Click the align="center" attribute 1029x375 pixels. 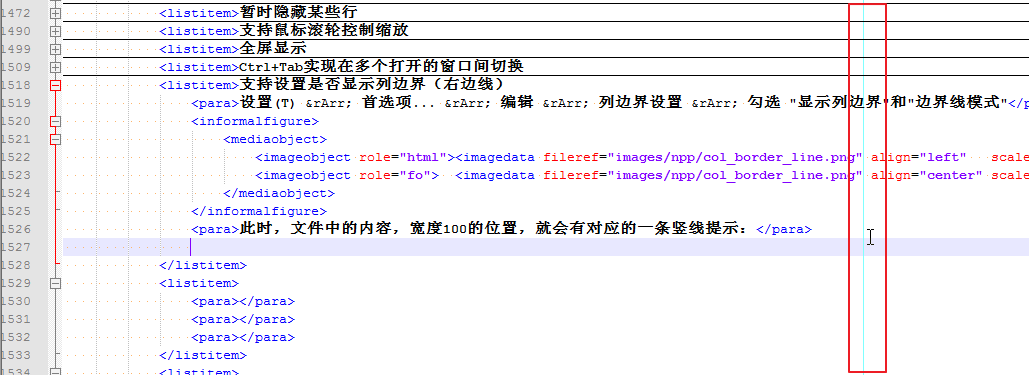927,175
